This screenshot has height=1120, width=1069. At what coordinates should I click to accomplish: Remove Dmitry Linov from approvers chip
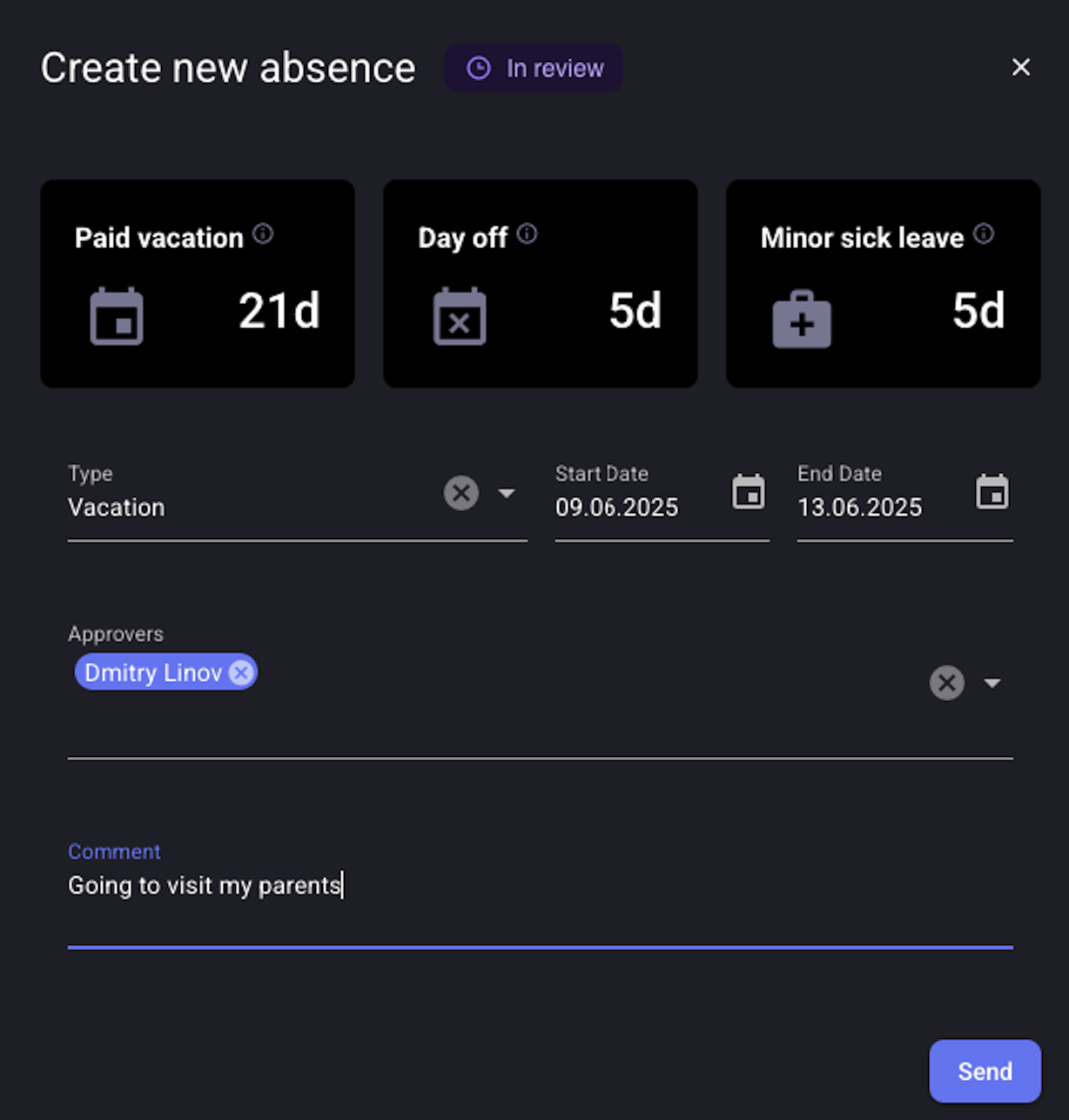pyautogui.click(x=241, y=672)
